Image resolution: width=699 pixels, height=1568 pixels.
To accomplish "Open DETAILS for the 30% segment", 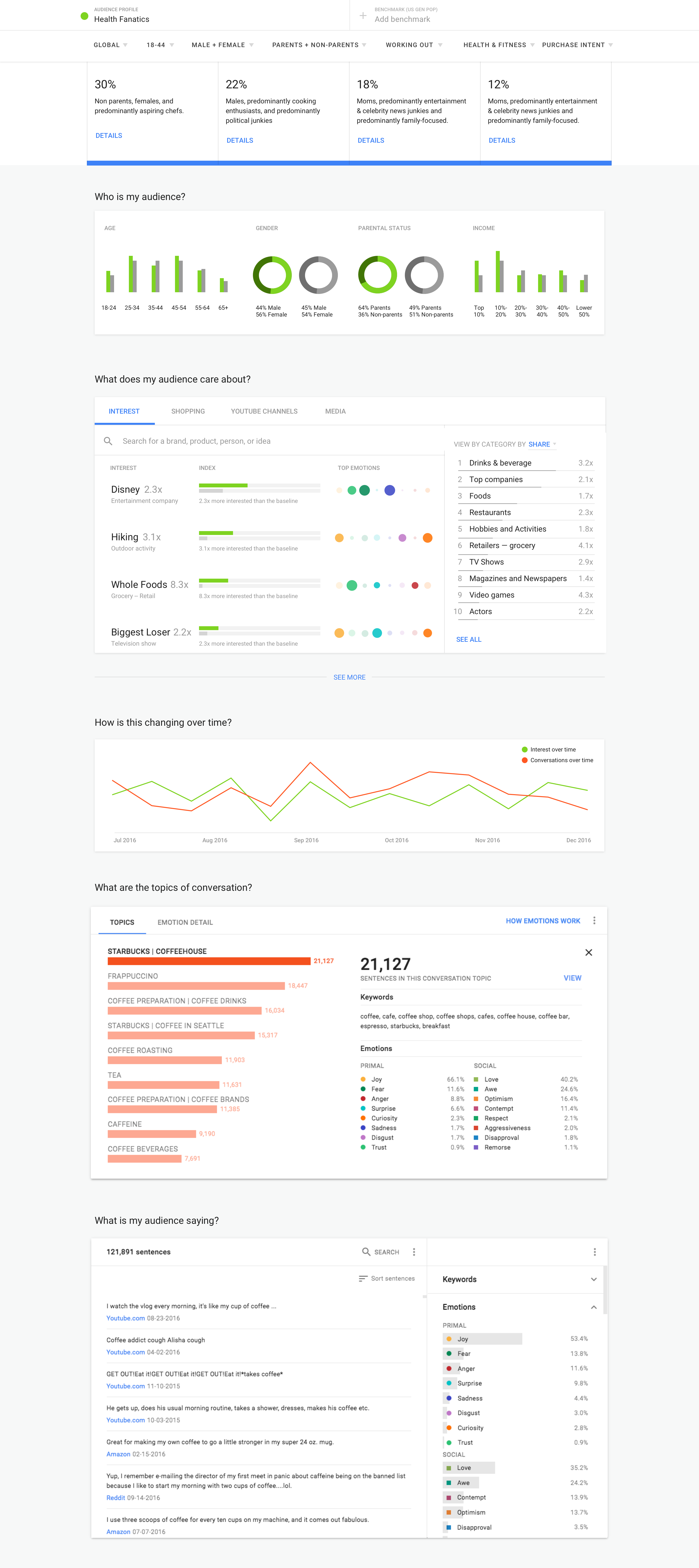I will pos(109,136).
